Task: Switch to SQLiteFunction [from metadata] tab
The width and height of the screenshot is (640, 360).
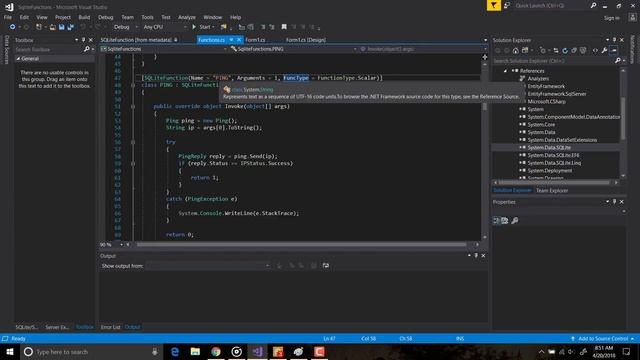Action: (136, 40)
